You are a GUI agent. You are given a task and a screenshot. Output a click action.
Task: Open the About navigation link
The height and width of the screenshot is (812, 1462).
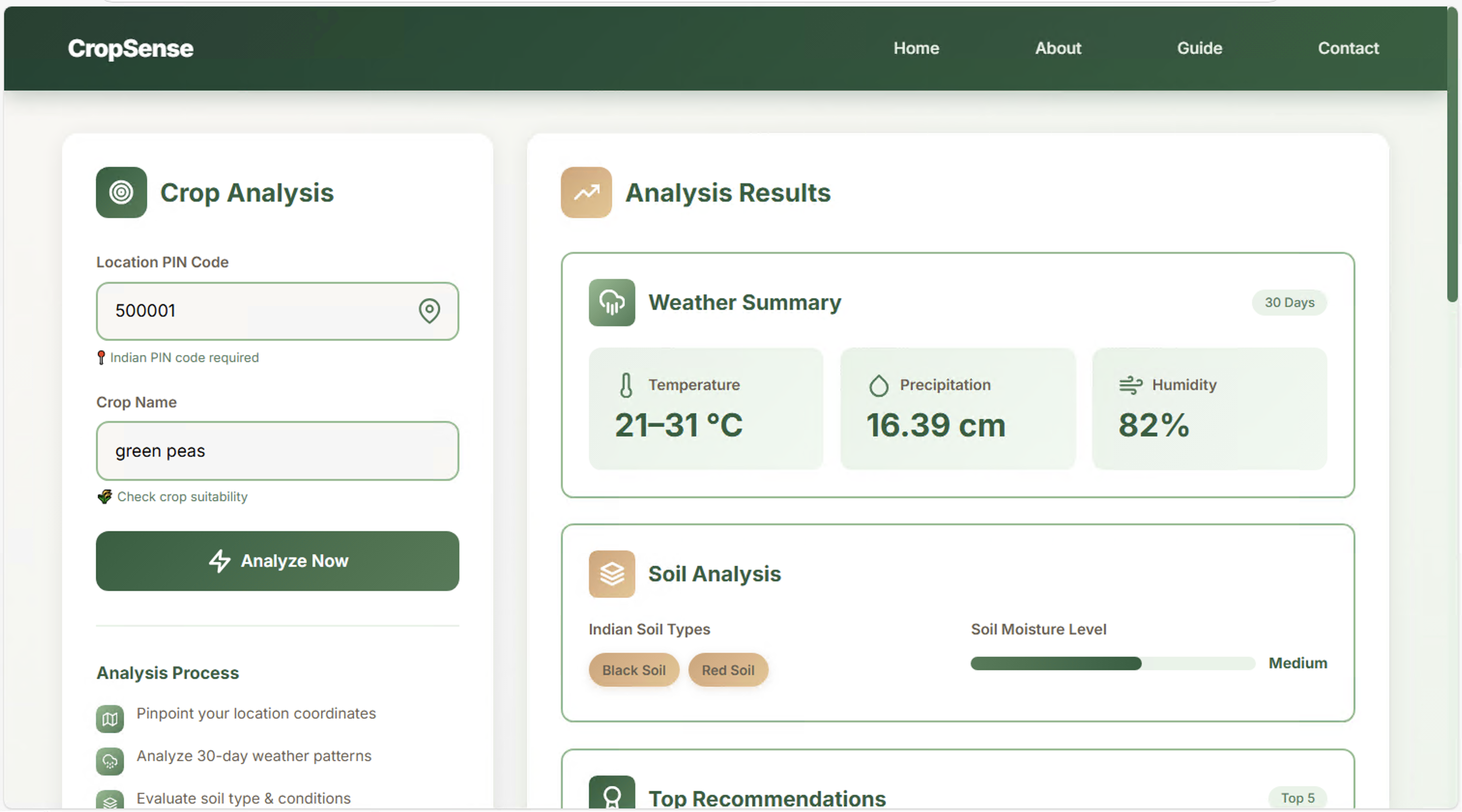1058,48
